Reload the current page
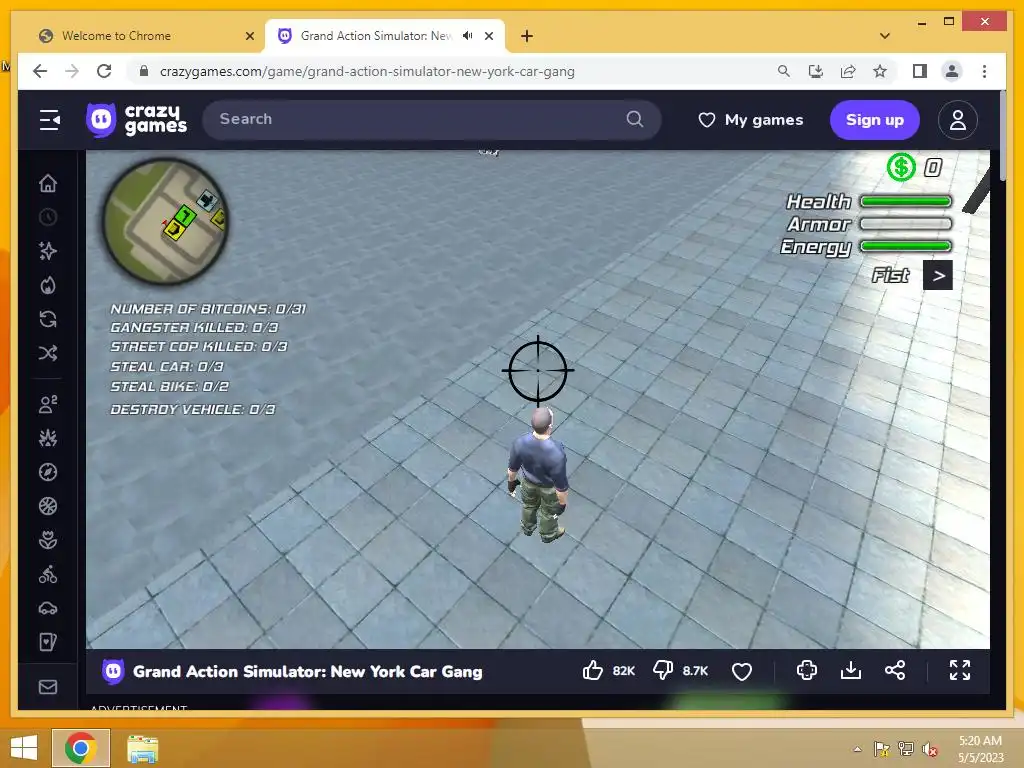Viewport: 1024px width, 768px height. coord(104,71)
